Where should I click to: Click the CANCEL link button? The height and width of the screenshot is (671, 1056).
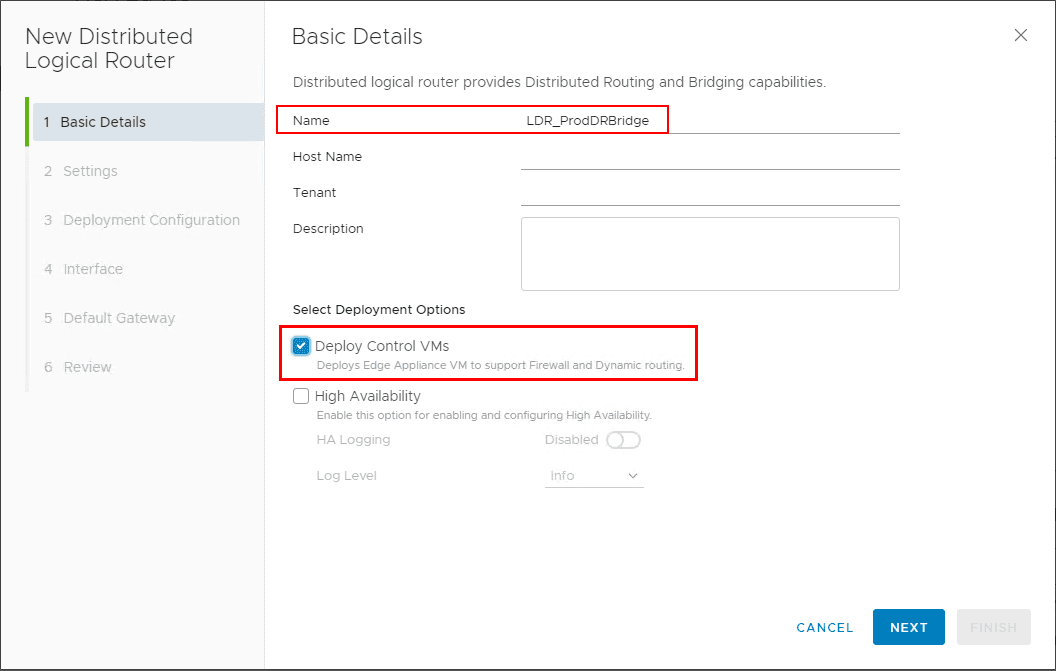coord(824,627)
